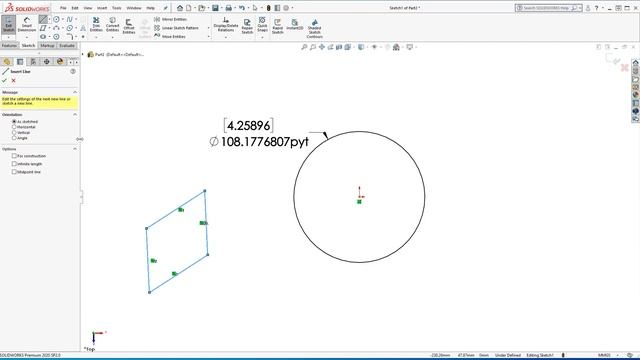
Task: Click the Exit Sketch button
Action: coord(8,24)
